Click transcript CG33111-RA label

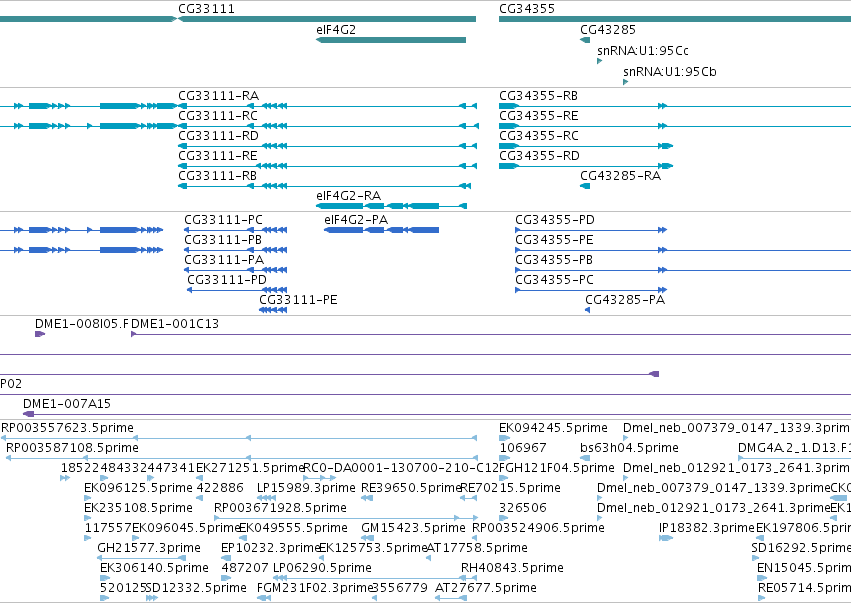218,96
